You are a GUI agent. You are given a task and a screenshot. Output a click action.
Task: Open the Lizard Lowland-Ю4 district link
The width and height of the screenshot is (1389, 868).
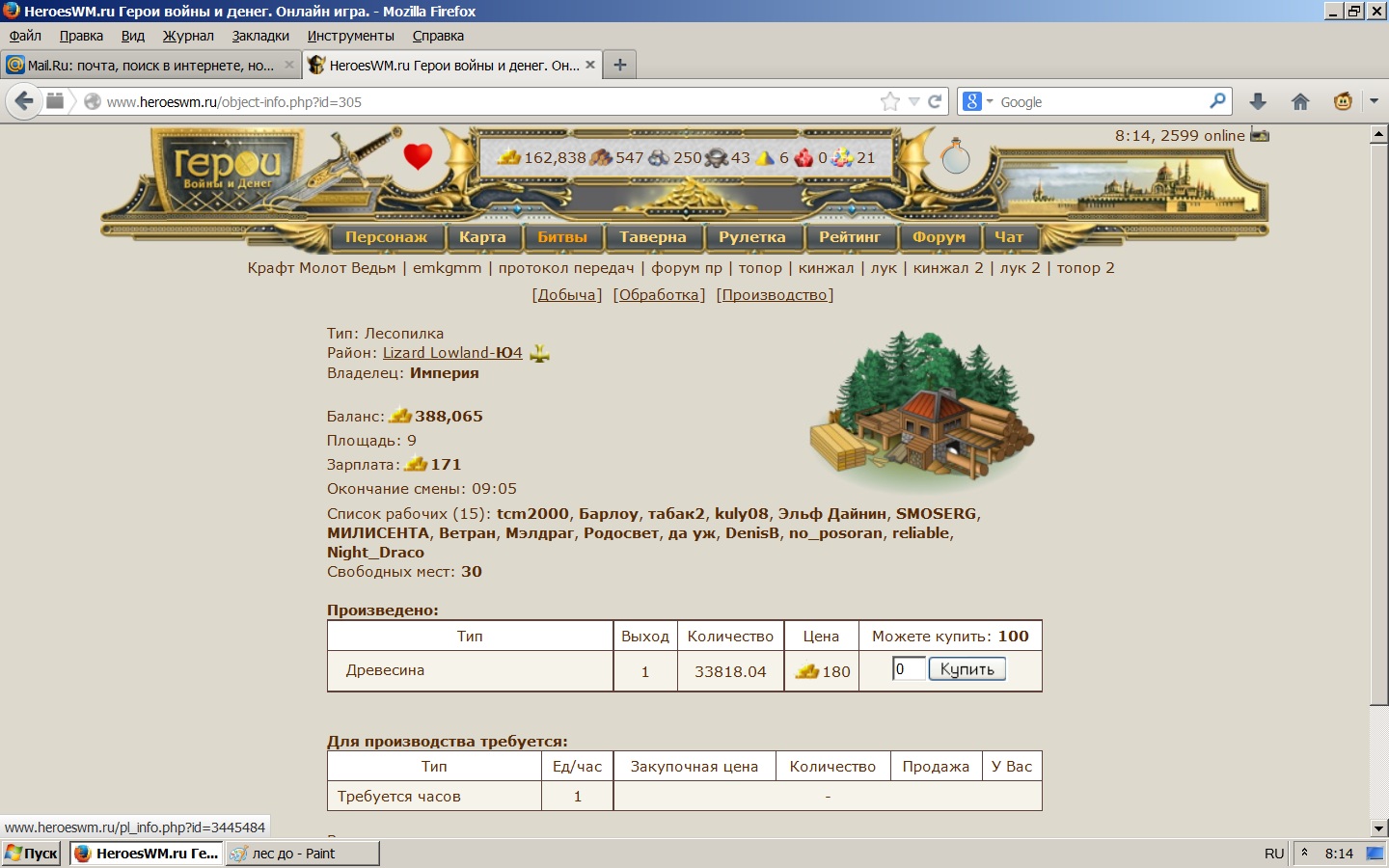tap(452, 353)
